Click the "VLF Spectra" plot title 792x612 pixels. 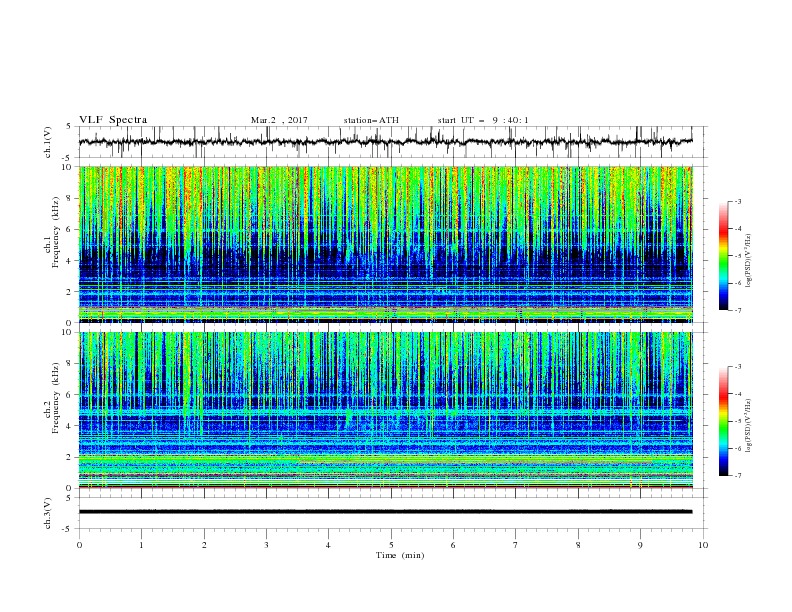(x=113, y=120)
